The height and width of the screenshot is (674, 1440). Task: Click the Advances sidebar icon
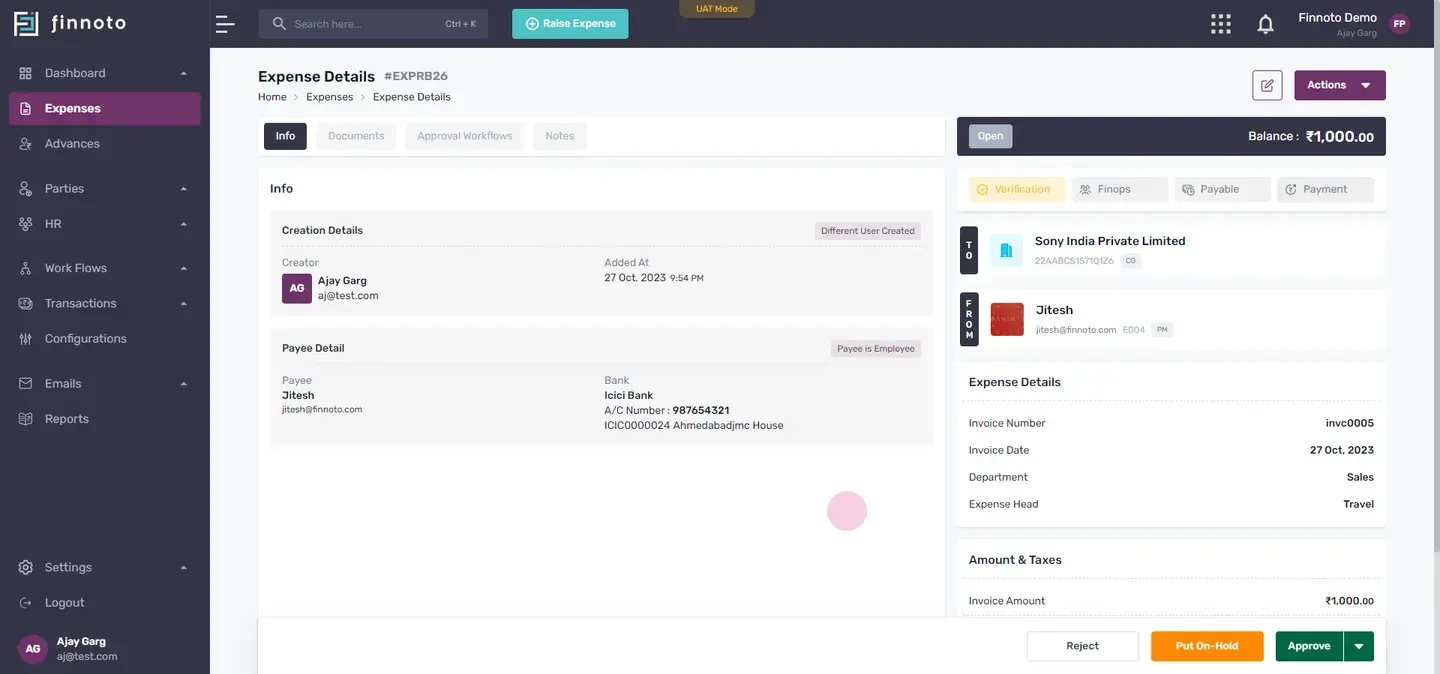(26, 144)
